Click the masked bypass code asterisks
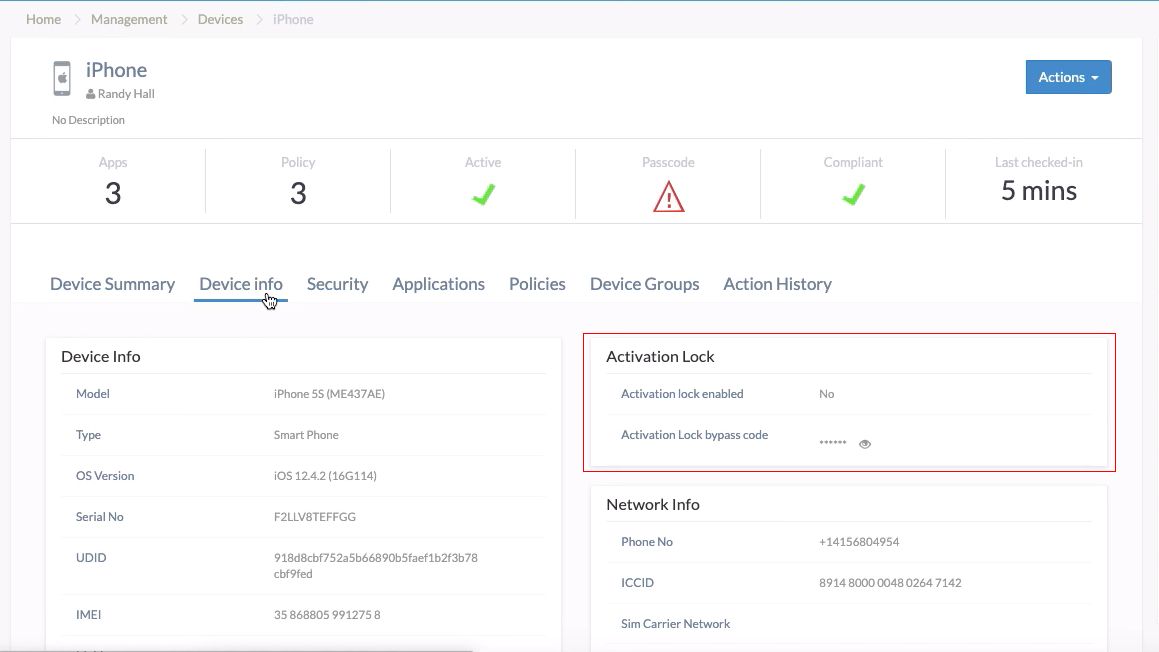 (x=832, y=443)
